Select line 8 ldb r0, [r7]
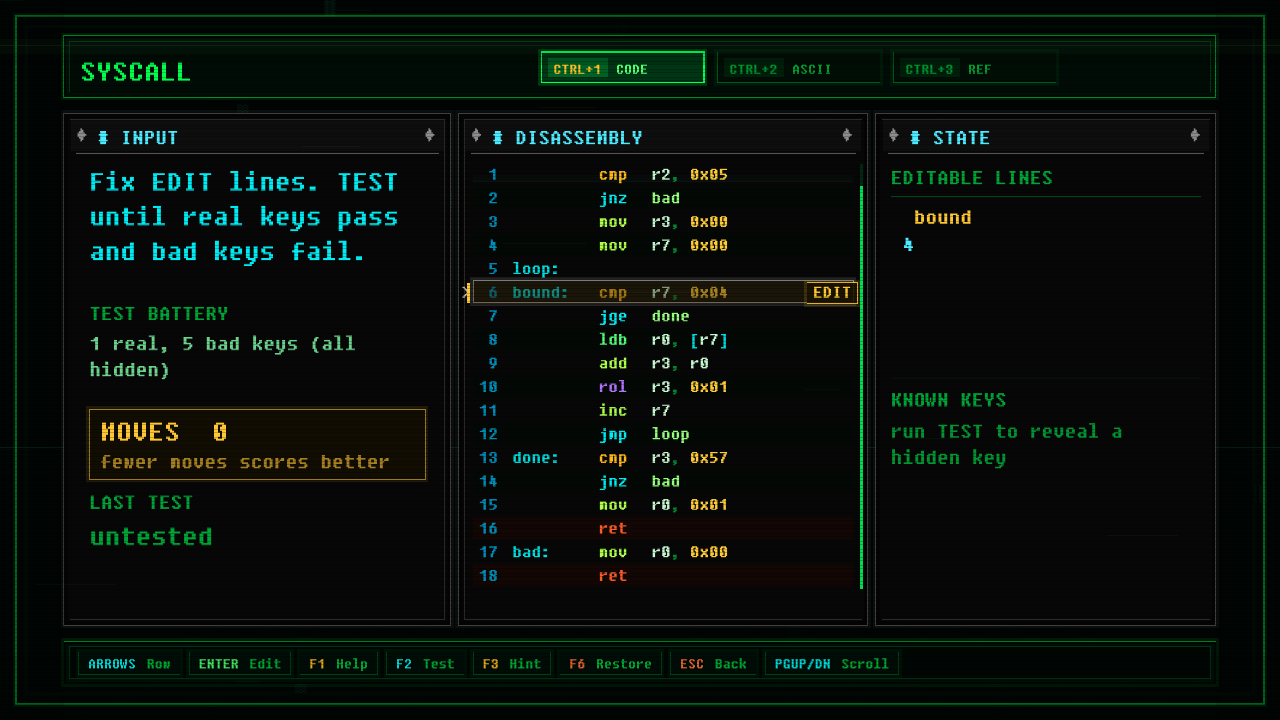 662,340
